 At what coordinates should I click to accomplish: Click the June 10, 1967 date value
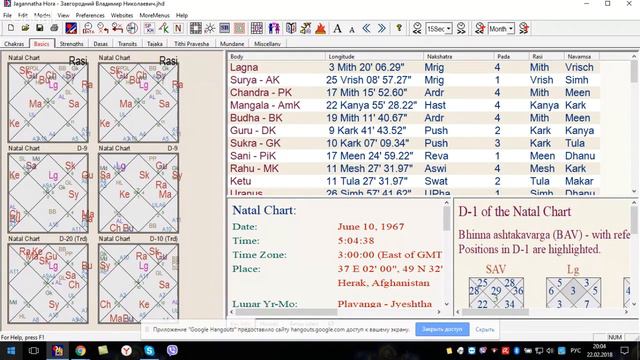click(371, 227)
